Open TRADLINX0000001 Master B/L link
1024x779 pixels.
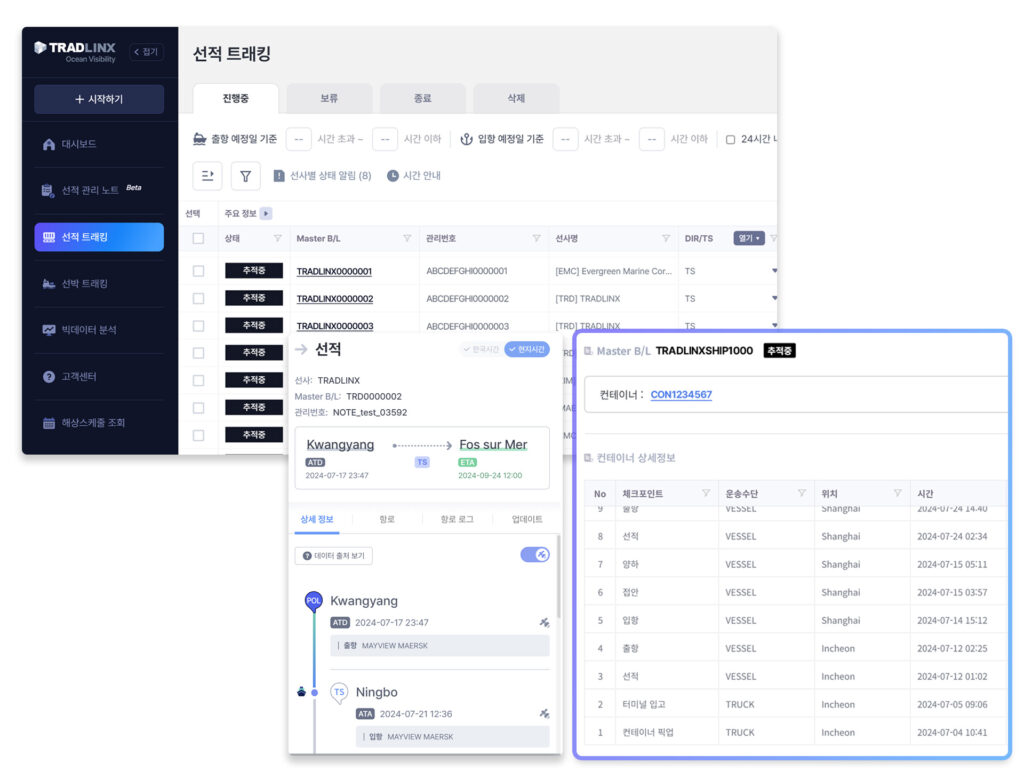pos(334,271)
